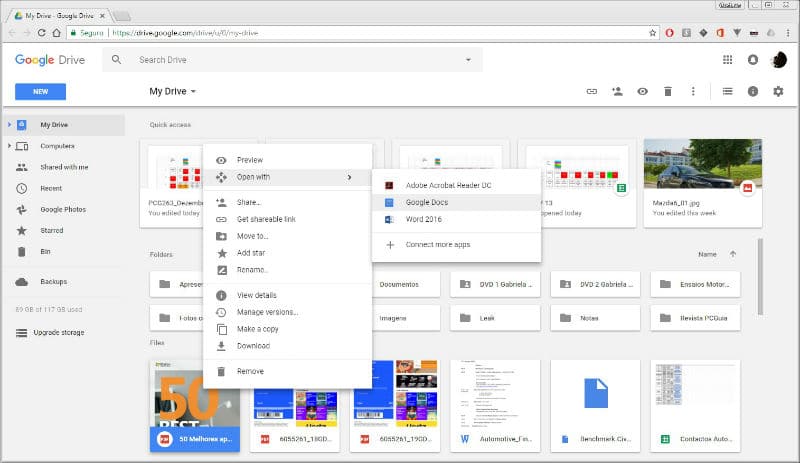Open search options dropdown arrow
This screenshot has width=800, height=463.
(467, 60)
